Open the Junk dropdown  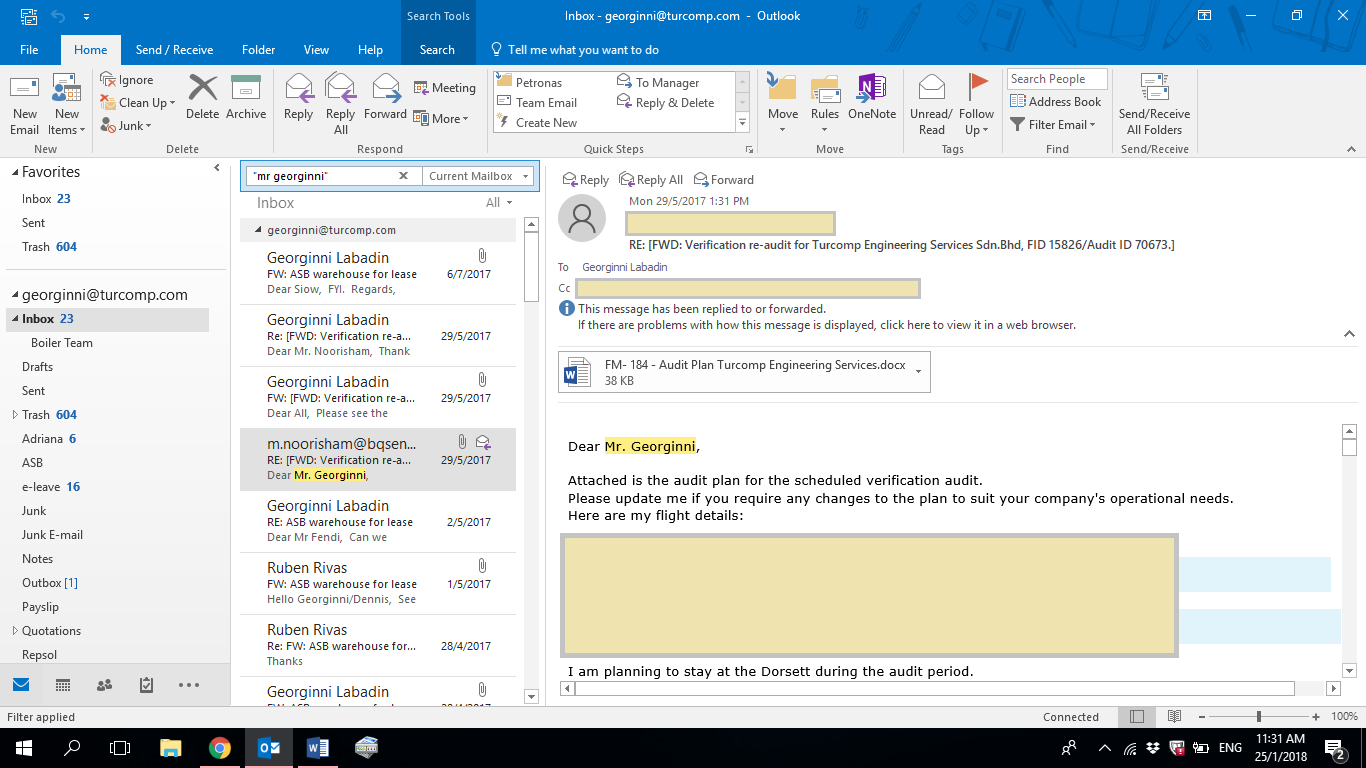click(x=126, y=126)
